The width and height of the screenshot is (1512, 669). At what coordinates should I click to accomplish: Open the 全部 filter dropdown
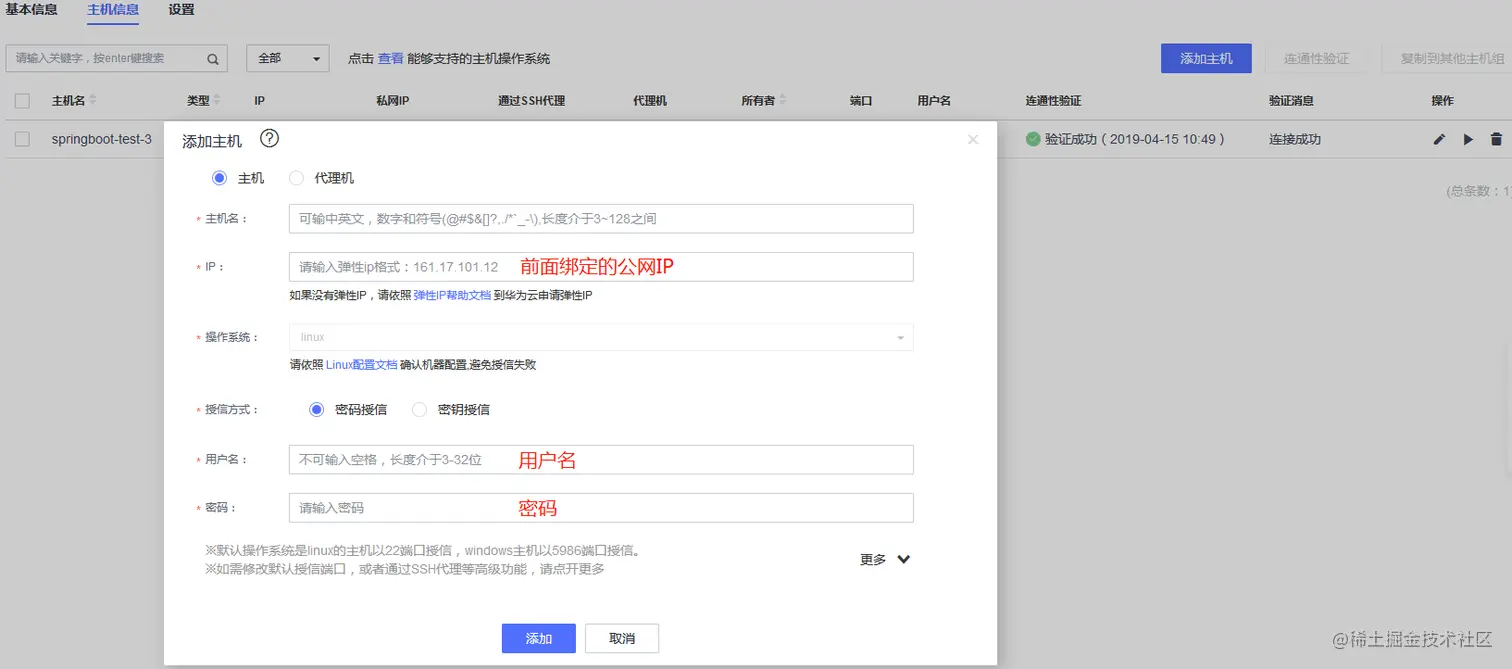287,58
